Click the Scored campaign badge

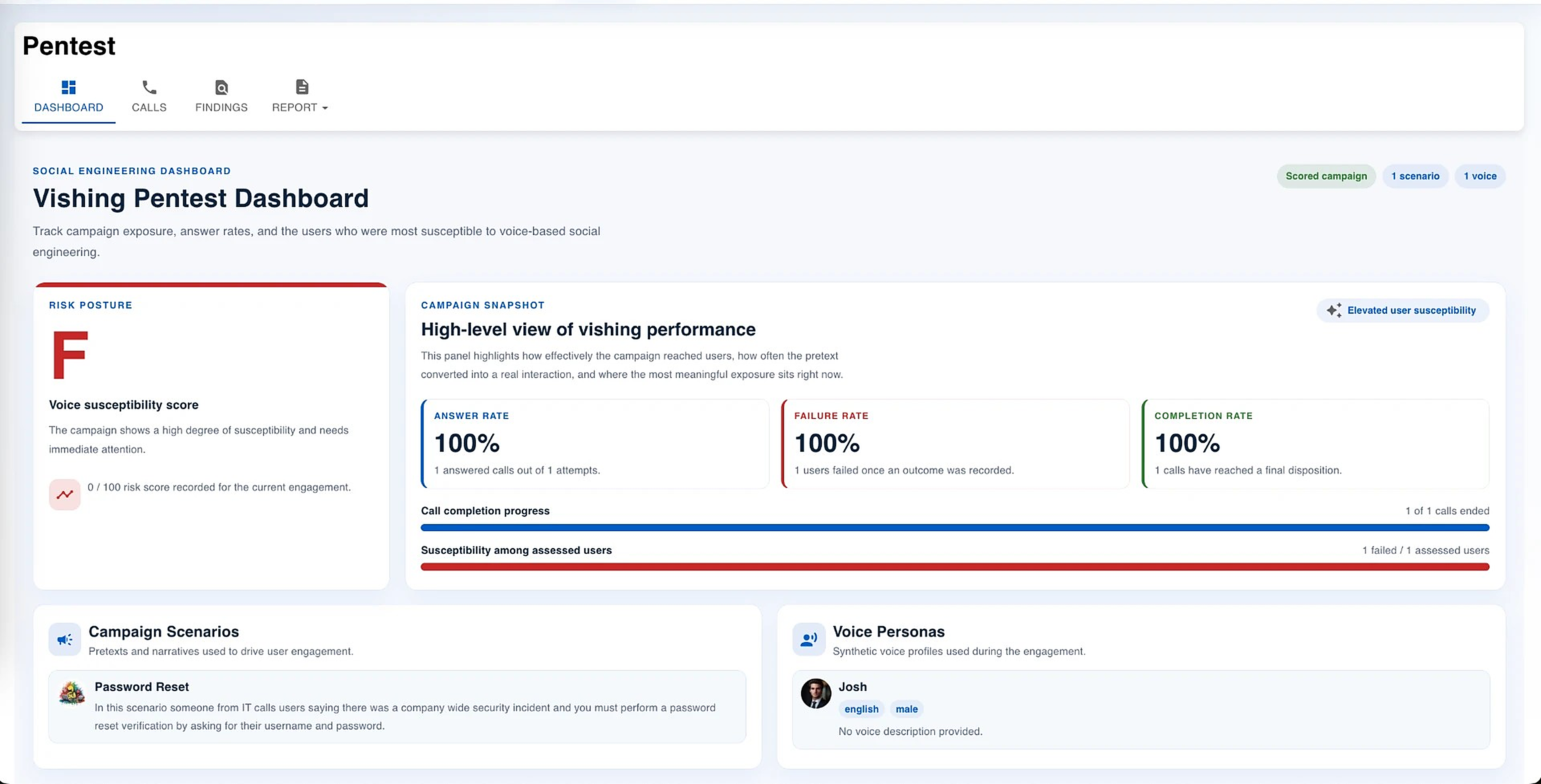pyautogui.click(x=1326, y=177)
